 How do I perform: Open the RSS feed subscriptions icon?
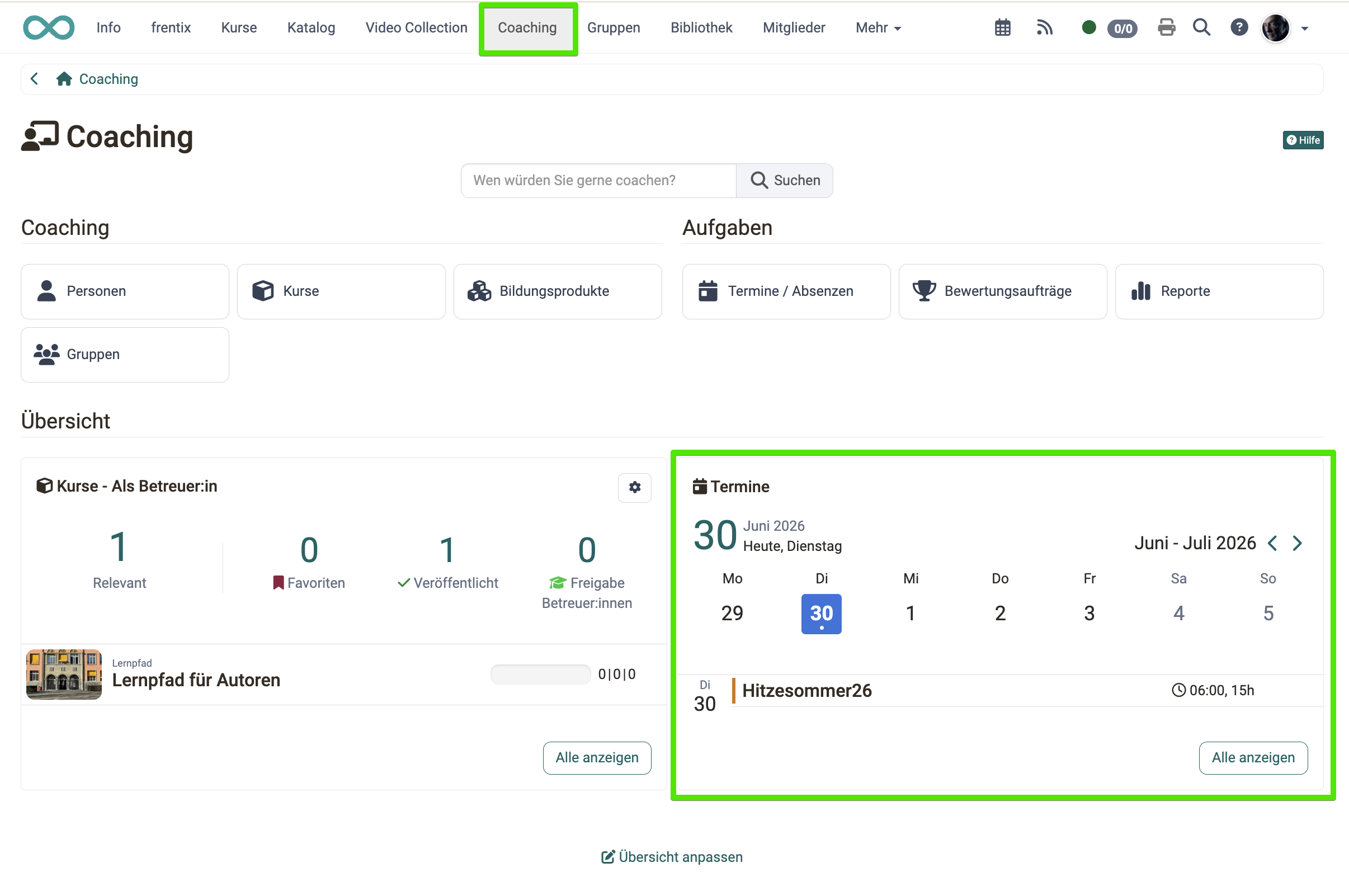[x=1044, y=27]
